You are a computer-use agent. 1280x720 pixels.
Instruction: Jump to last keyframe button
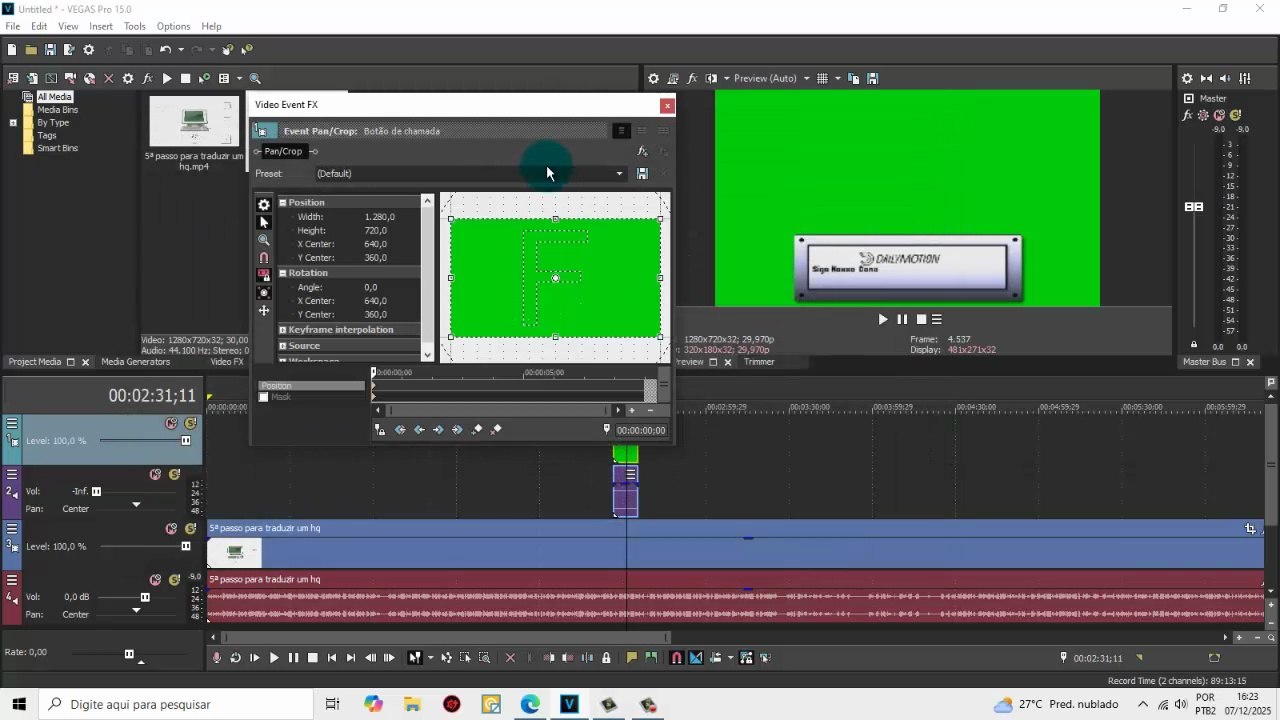point(457,430)
